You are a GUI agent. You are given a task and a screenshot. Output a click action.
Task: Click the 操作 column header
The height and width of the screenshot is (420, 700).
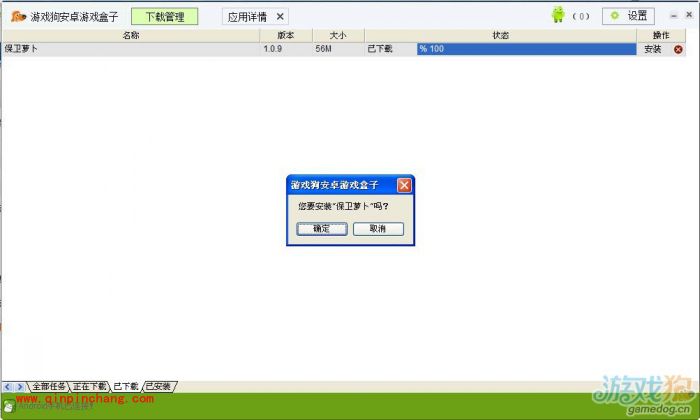click(661, 35)
